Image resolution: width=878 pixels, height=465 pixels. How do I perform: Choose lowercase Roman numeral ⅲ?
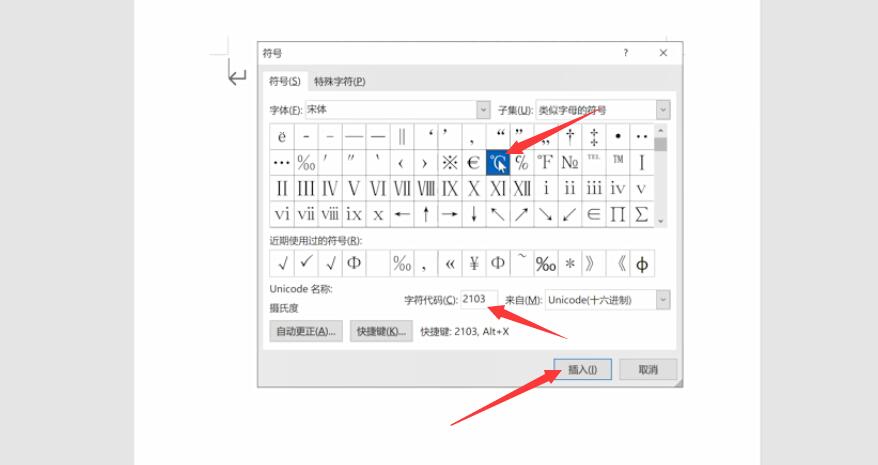[594, 188]
